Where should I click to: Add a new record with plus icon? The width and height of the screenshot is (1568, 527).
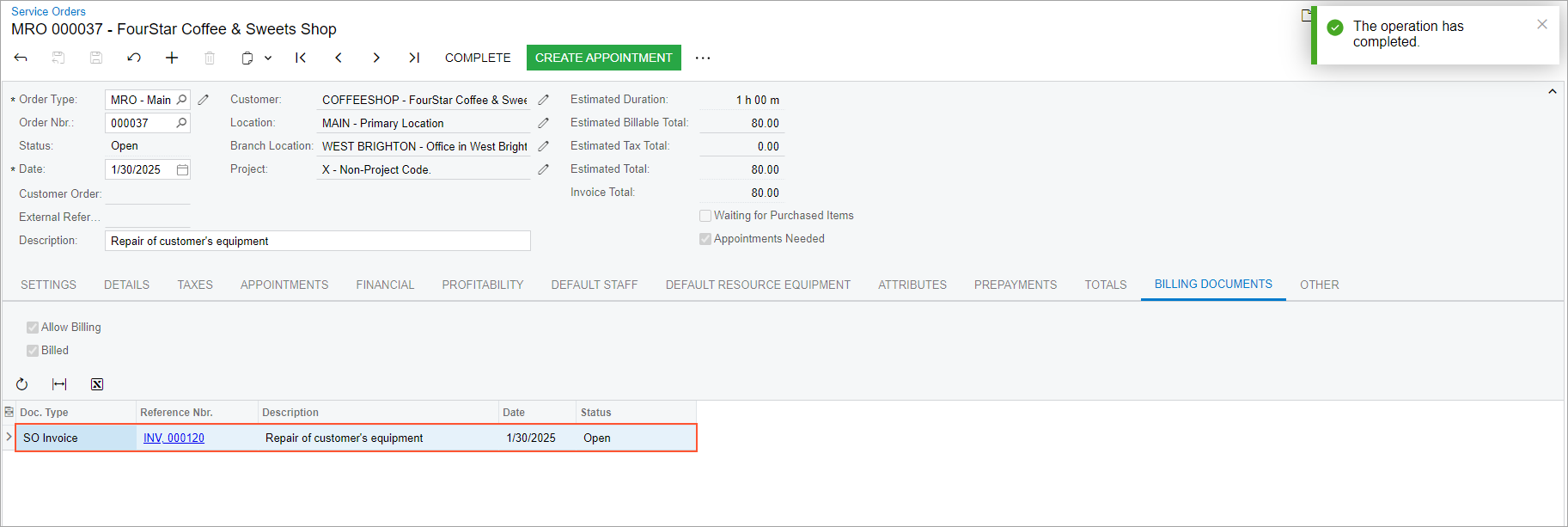pos(172,58)
